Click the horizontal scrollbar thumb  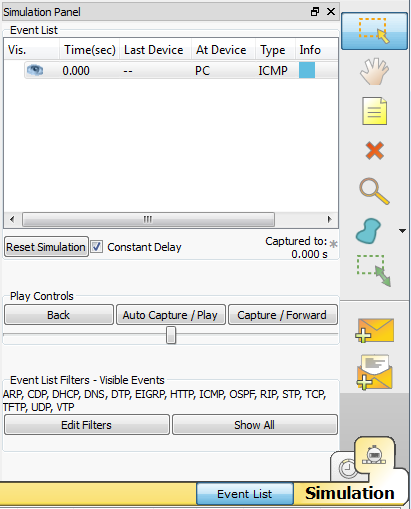click(148, 219)
